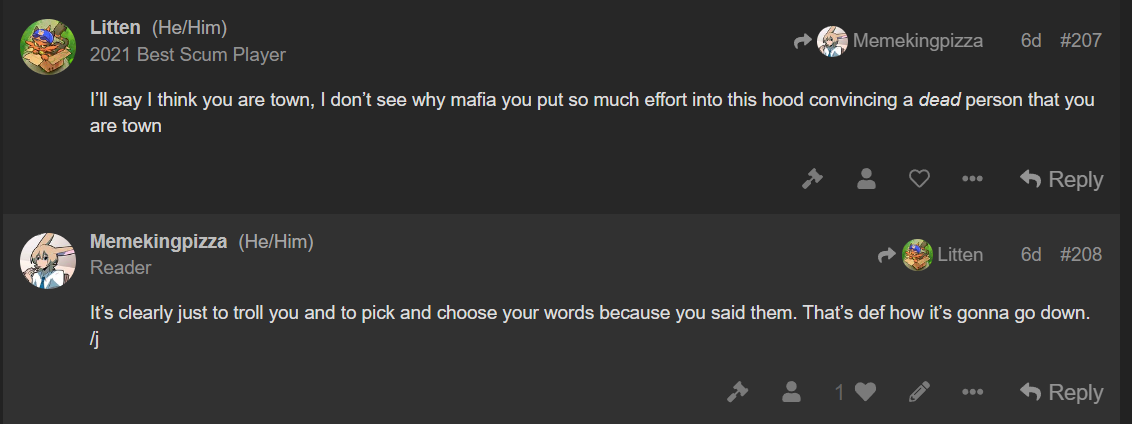Click the person icon on post #208
This screenshot has height=424, width=1132.
coord(791,392)
